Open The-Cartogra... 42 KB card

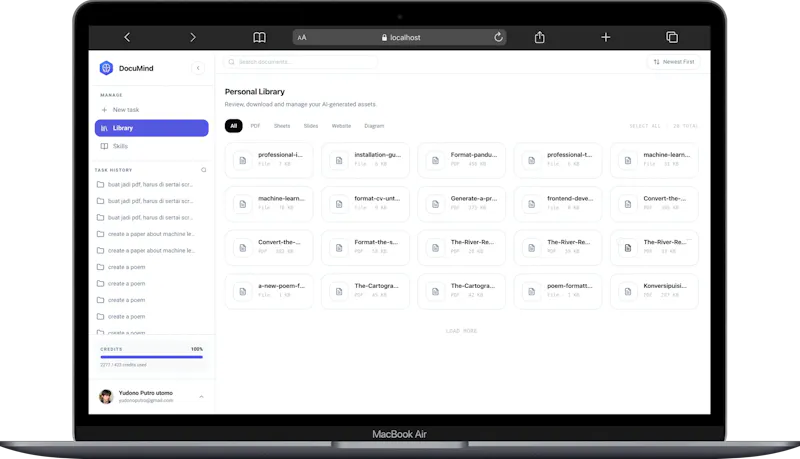click(461, 292)
